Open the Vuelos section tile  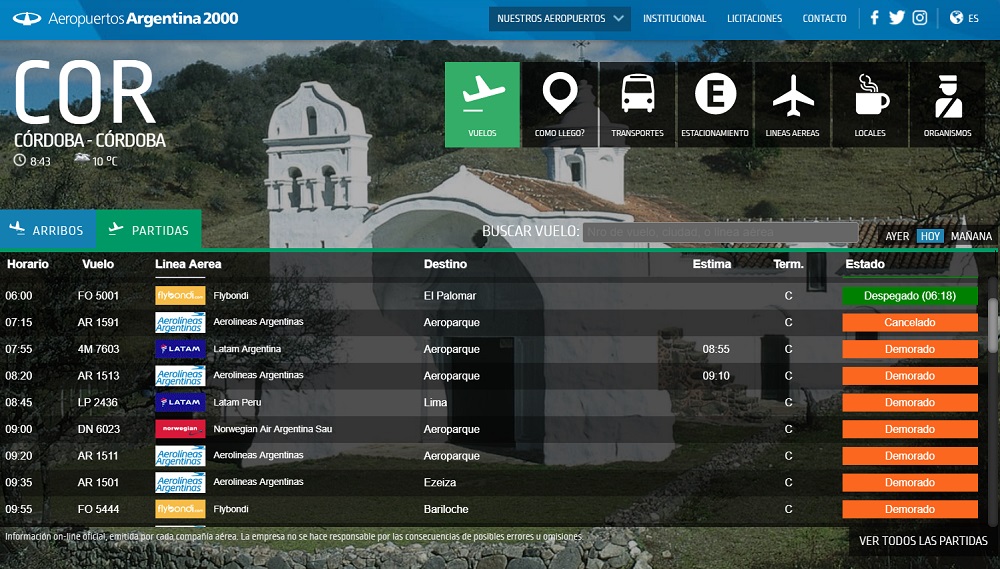coord(482,105)
